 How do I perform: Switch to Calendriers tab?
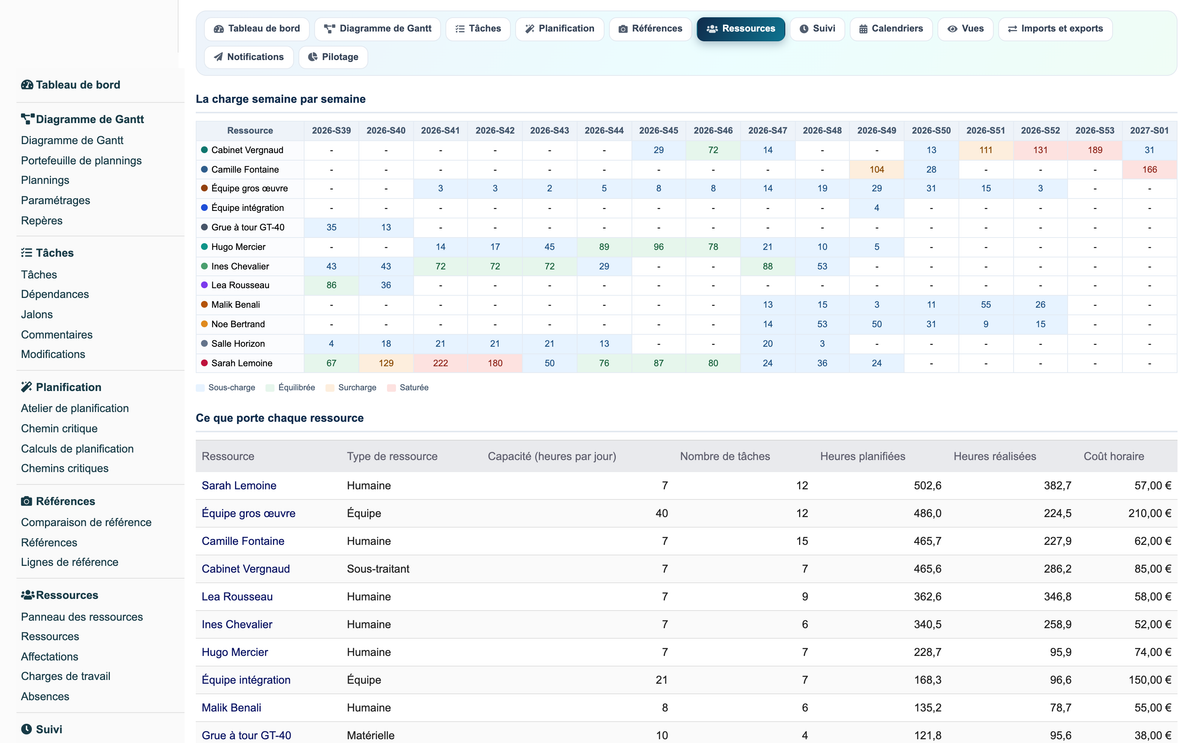point(891,29)
